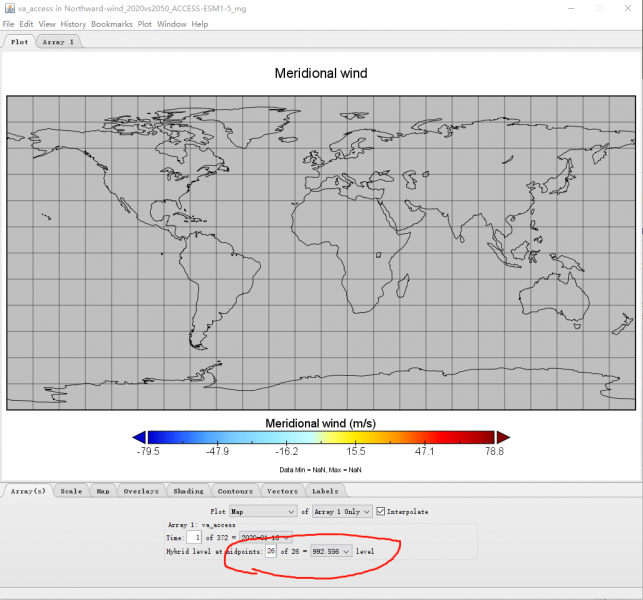Maximize the Panoply plot window
Image resolution: width=643 pixels, height=600 pixels.
point(597,8)
